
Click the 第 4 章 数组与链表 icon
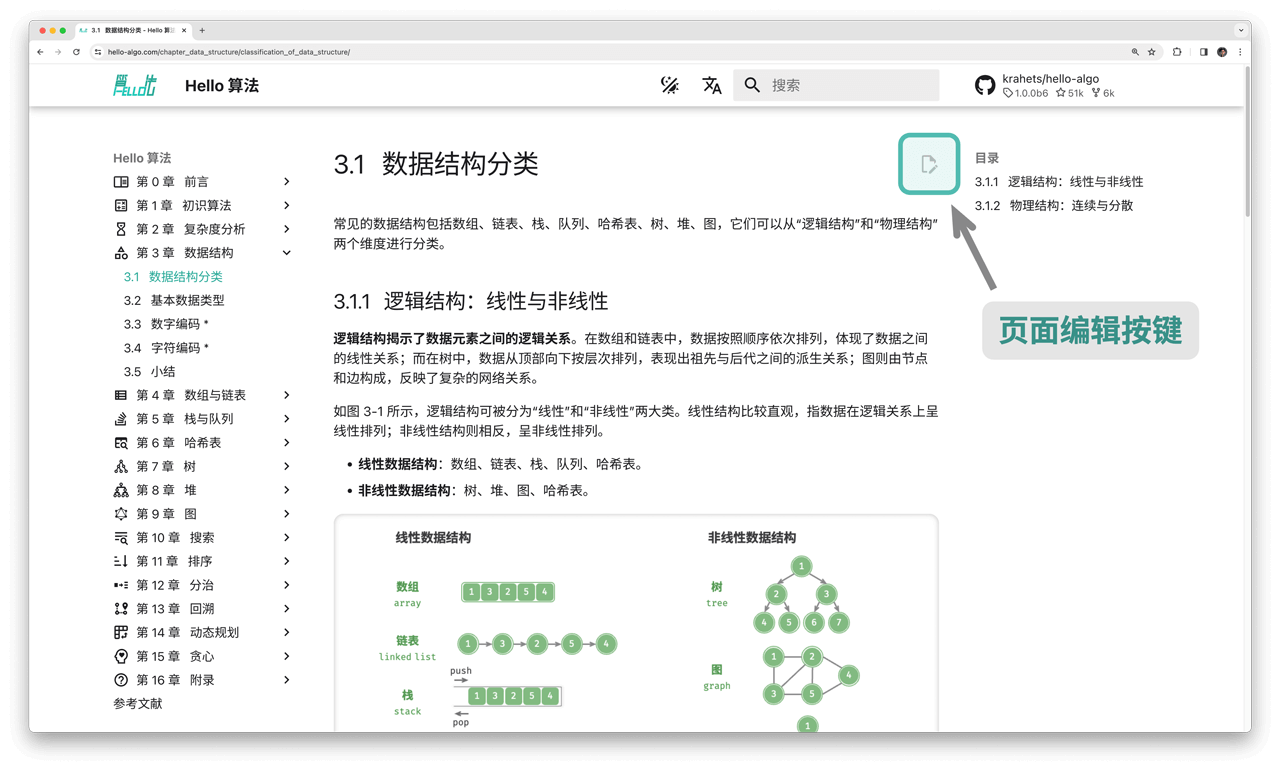pos(121,396)
